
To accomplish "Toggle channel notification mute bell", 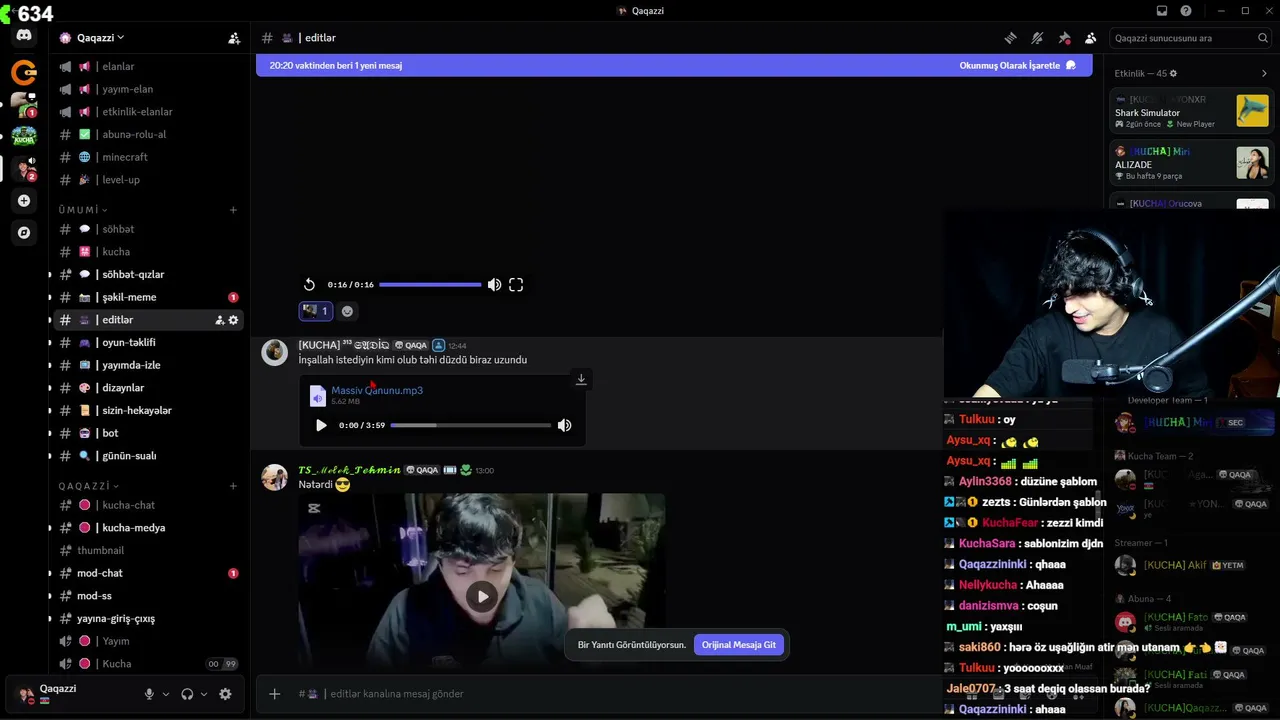I will (x=1037, y=38).
